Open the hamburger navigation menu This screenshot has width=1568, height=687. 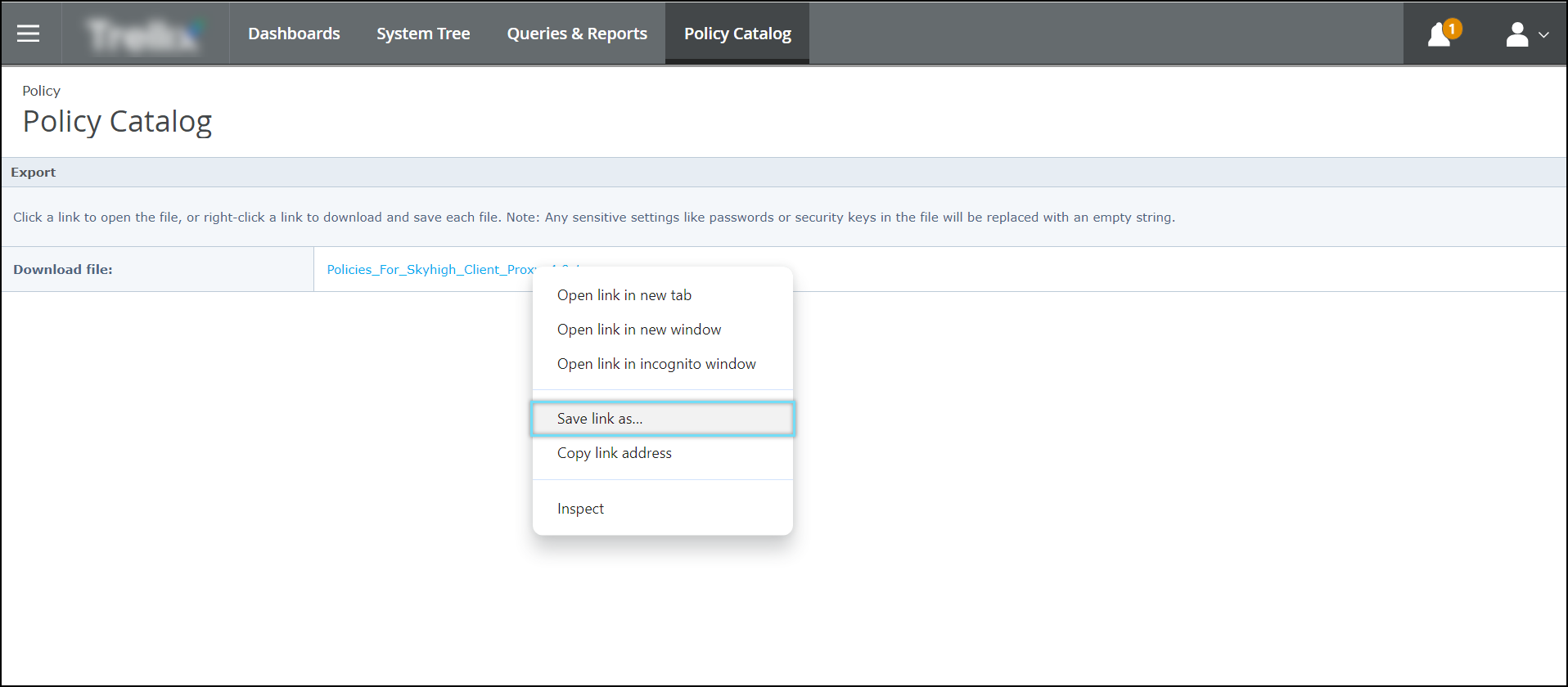[29, 34]
